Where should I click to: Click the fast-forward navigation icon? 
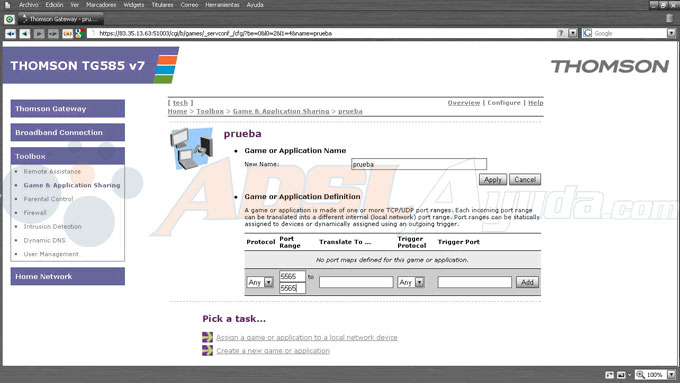[x=53, y=33]
